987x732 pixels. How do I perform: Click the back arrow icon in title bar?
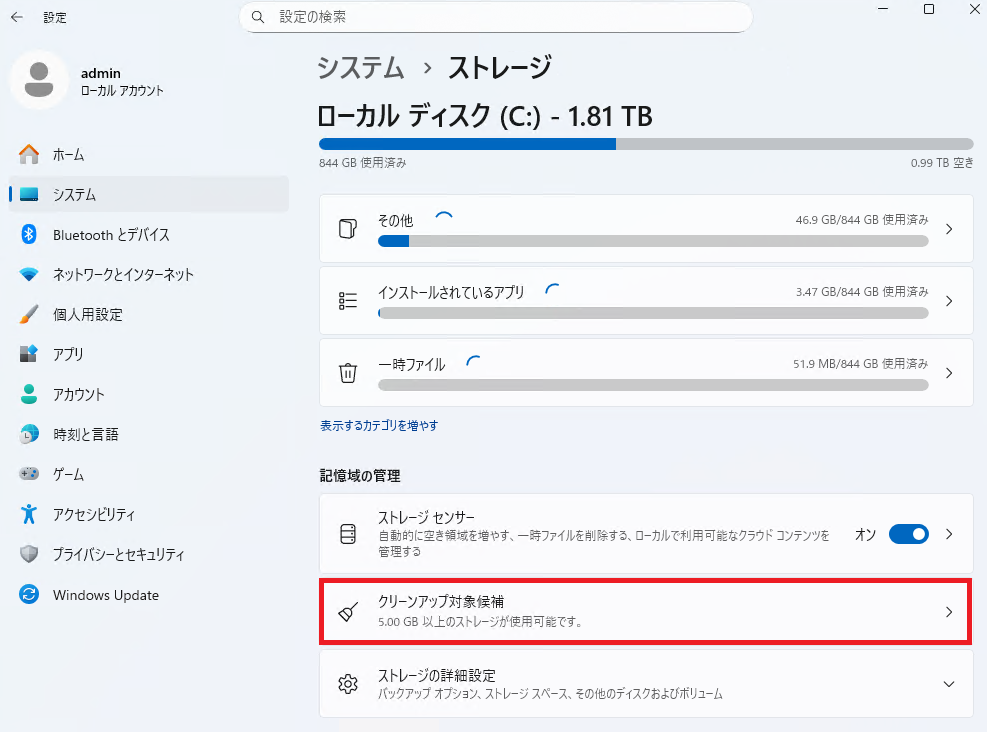pyautogui.click(x=17, y=17)
